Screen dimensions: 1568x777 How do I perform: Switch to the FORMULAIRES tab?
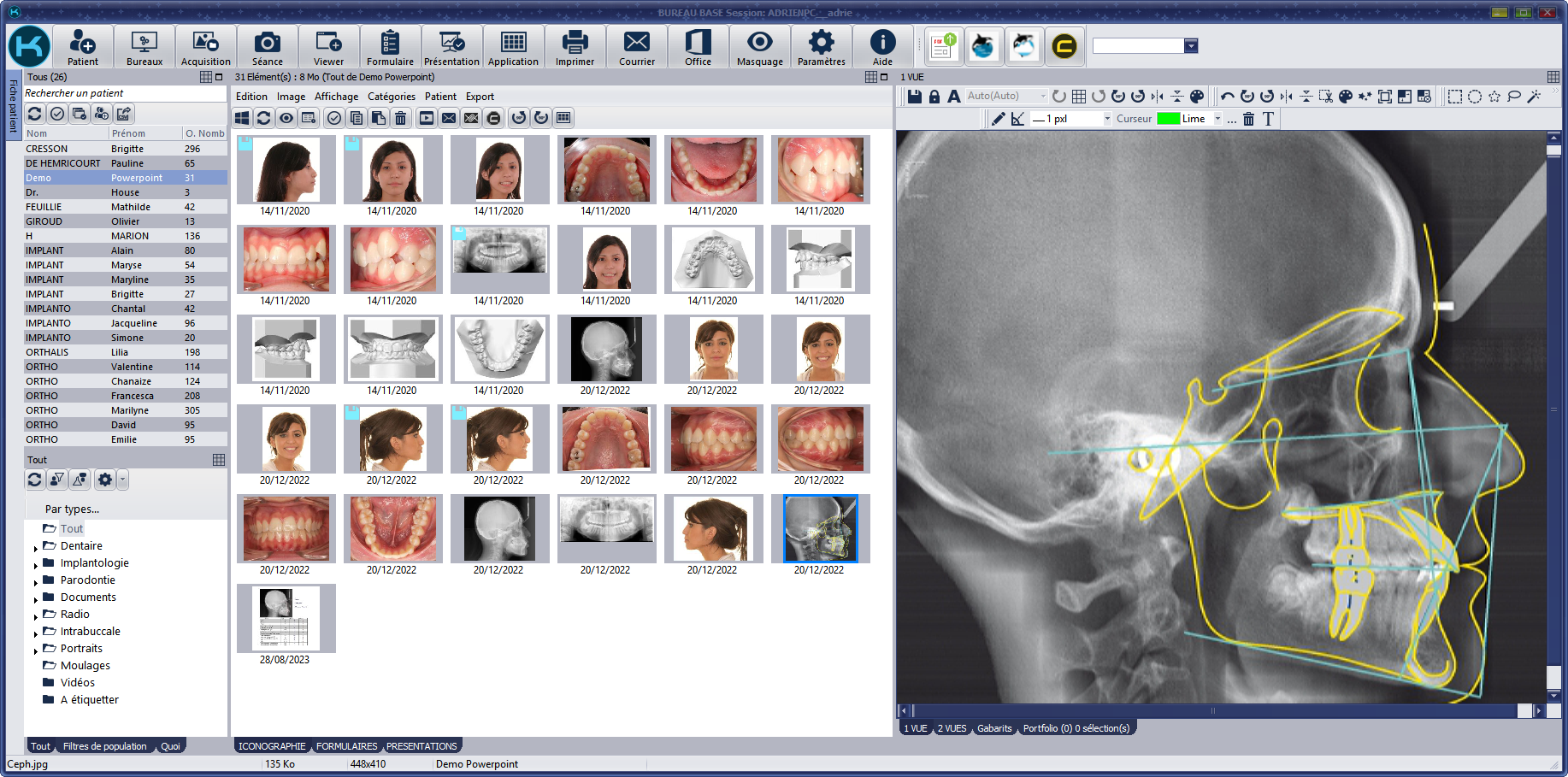pos(346,746)
